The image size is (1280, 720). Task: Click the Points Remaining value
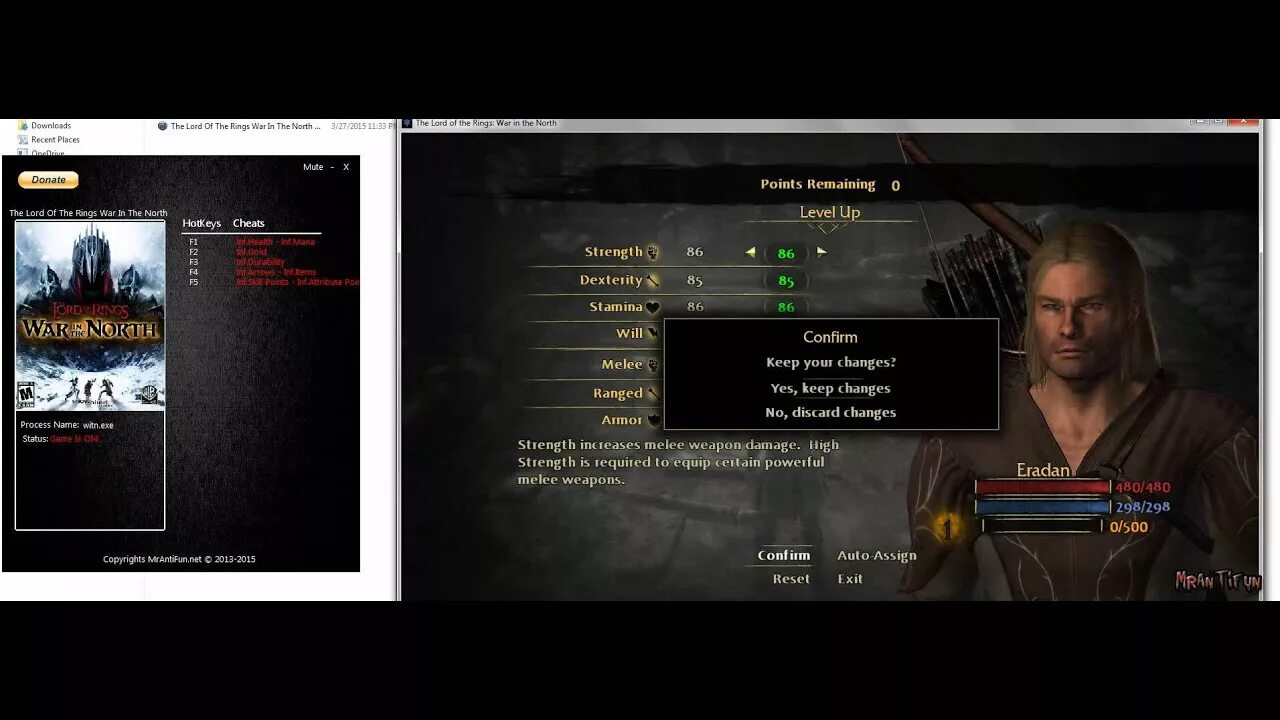(x=896, y=185)
